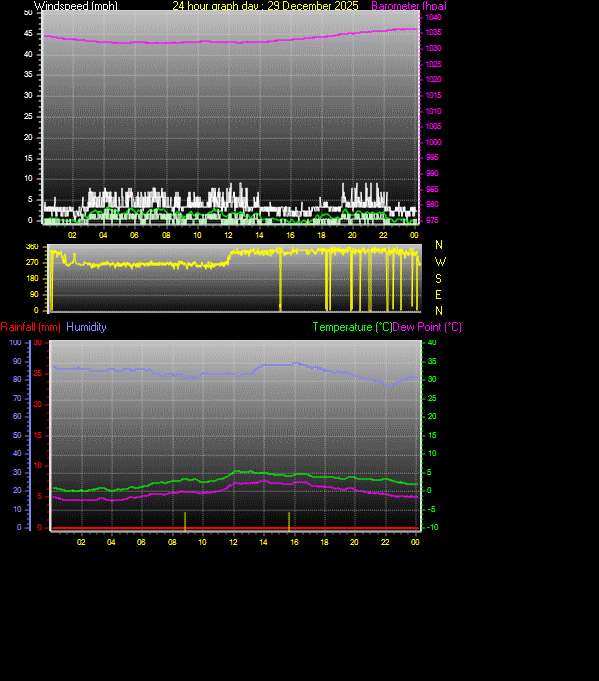The height and width of the screenshot is (681, 599).
Task: Click the "N" compass label beside 360
Action: (439, 245)
